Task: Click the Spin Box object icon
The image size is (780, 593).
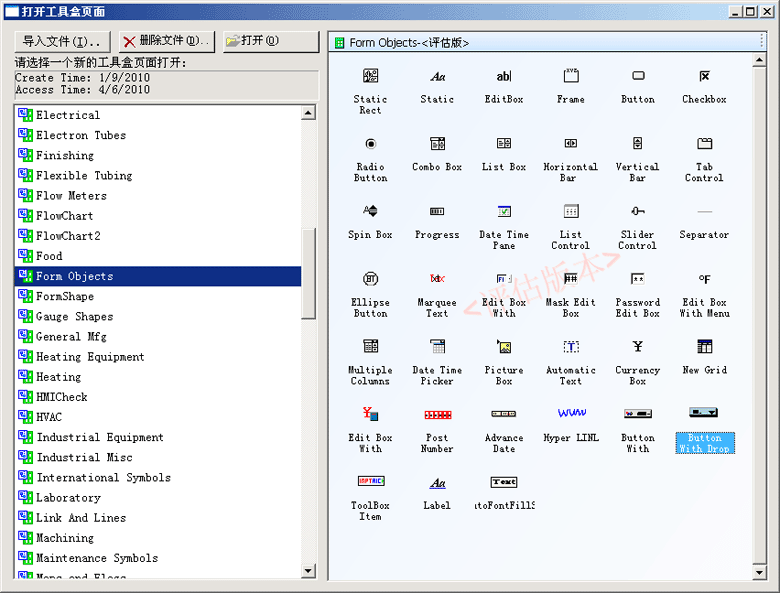Action: click(370, 212)
